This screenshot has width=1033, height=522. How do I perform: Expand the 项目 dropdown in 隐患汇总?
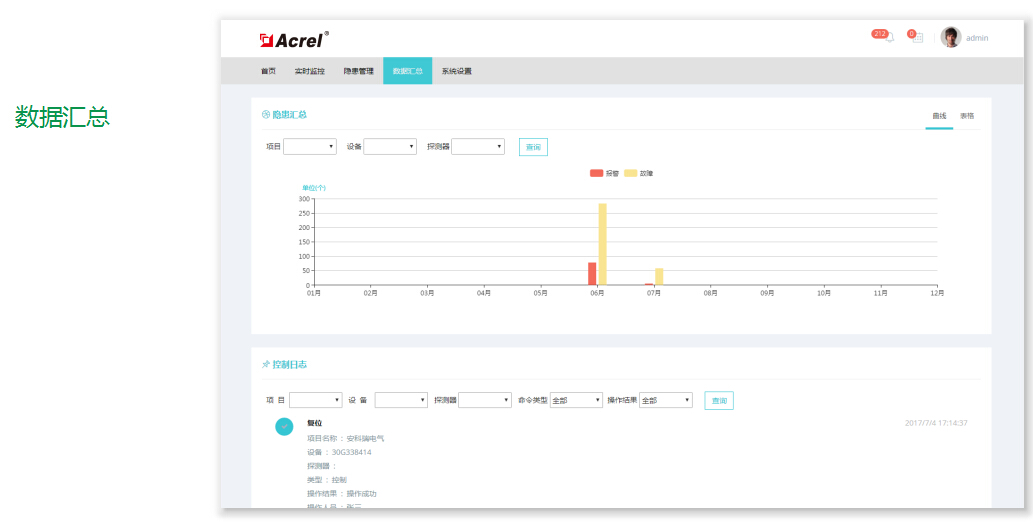[310, 147]
